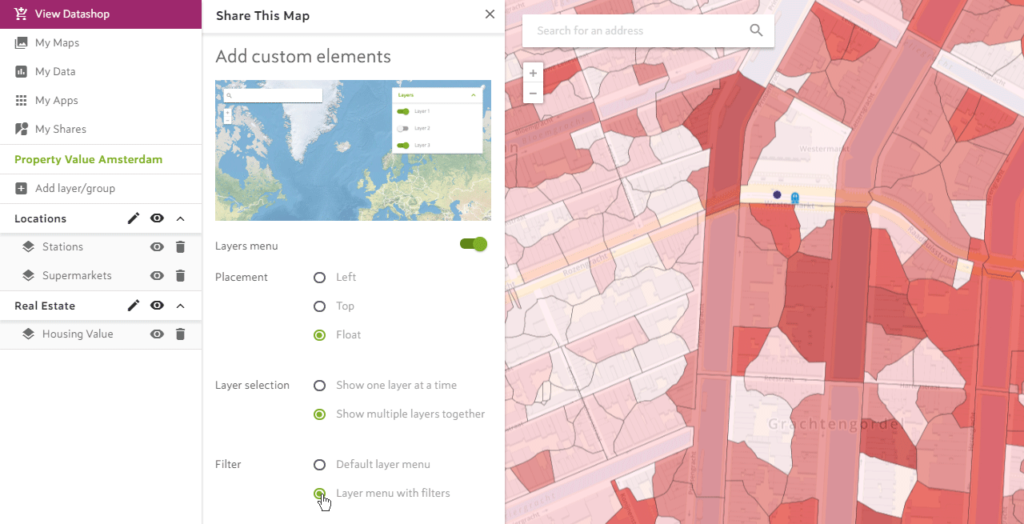Screen dimensions: 1024x524
Task: Edit the Locations group with pencil icon
Action: [x=133, y=218]
